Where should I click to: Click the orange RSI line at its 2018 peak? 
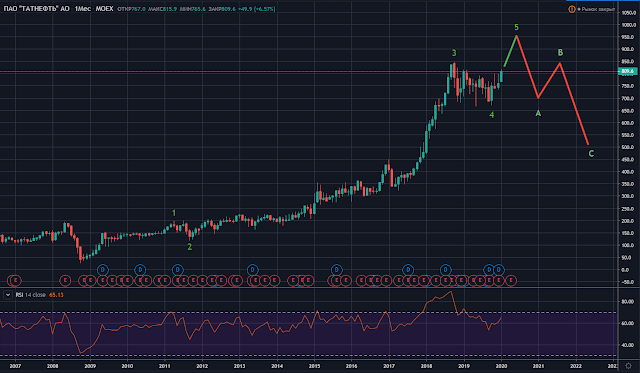click(x=451, y=292)
